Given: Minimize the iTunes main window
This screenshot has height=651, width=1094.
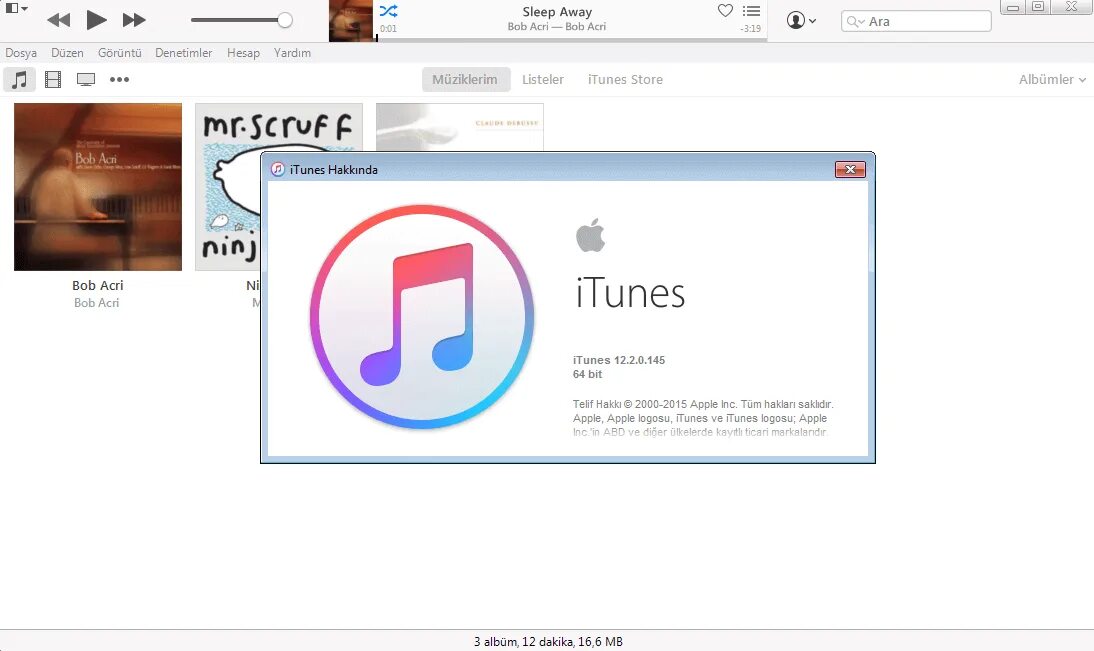Looking at the screenshot, I should pos(1013,8).
